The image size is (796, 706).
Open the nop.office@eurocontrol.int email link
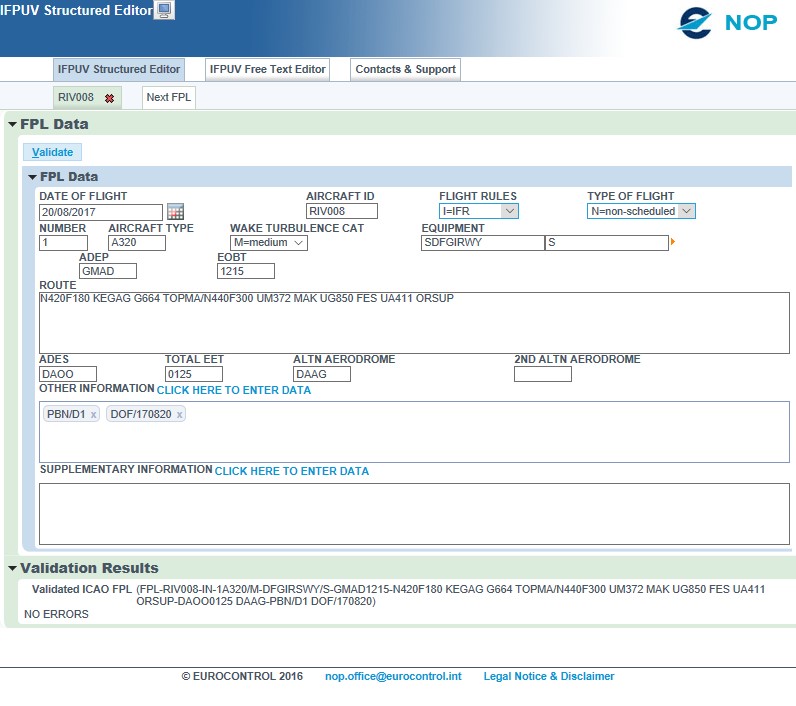[x=393, y=677]
